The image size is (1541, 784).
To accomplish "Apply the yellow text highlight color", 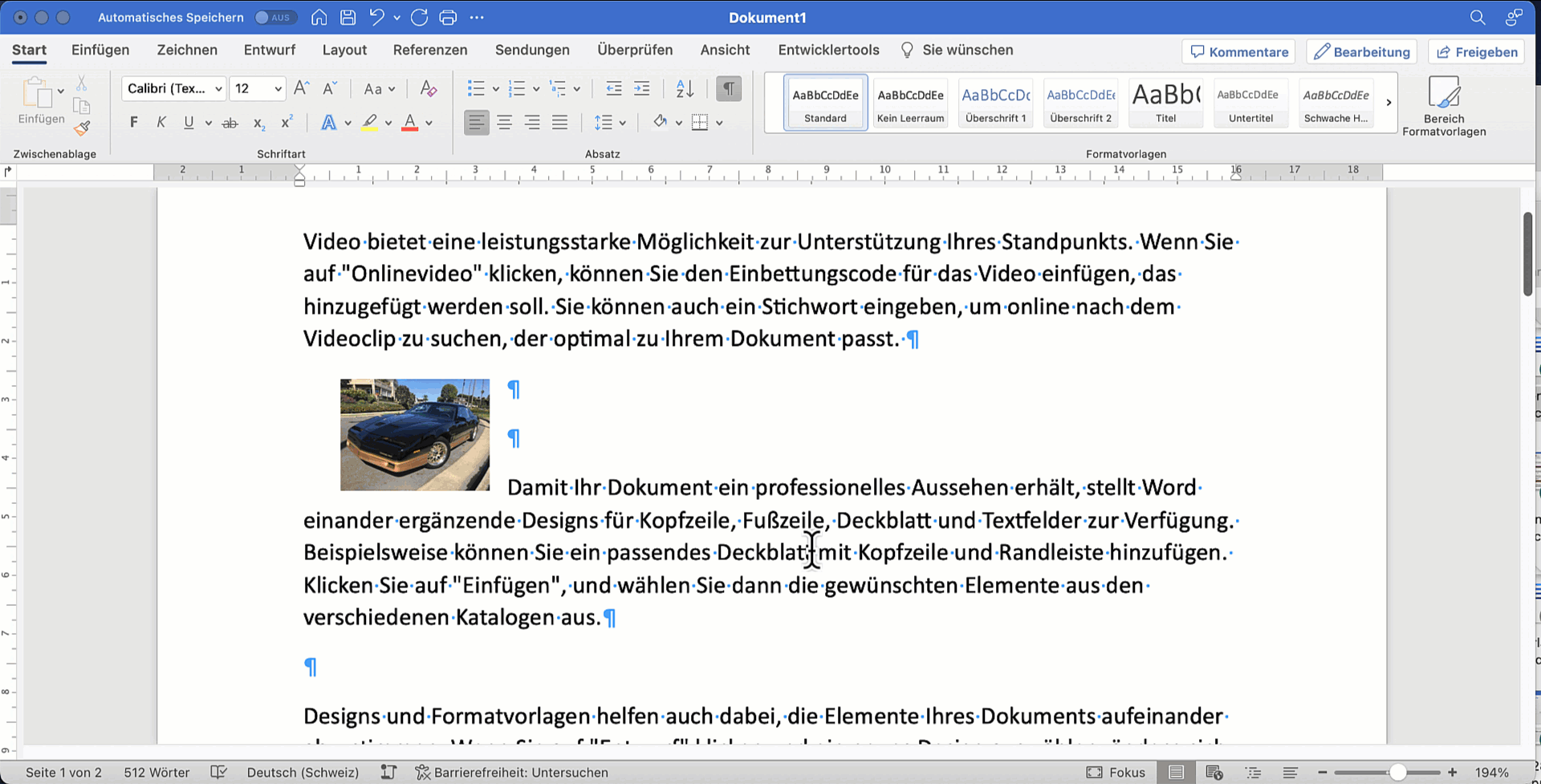I will point(369,123).
